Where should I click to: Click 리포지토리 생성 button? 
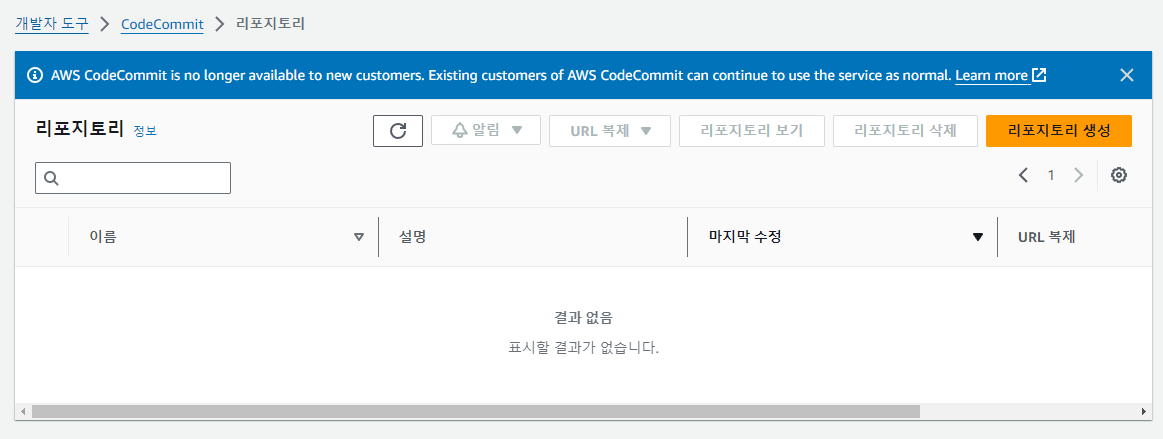pos(1058,131)
